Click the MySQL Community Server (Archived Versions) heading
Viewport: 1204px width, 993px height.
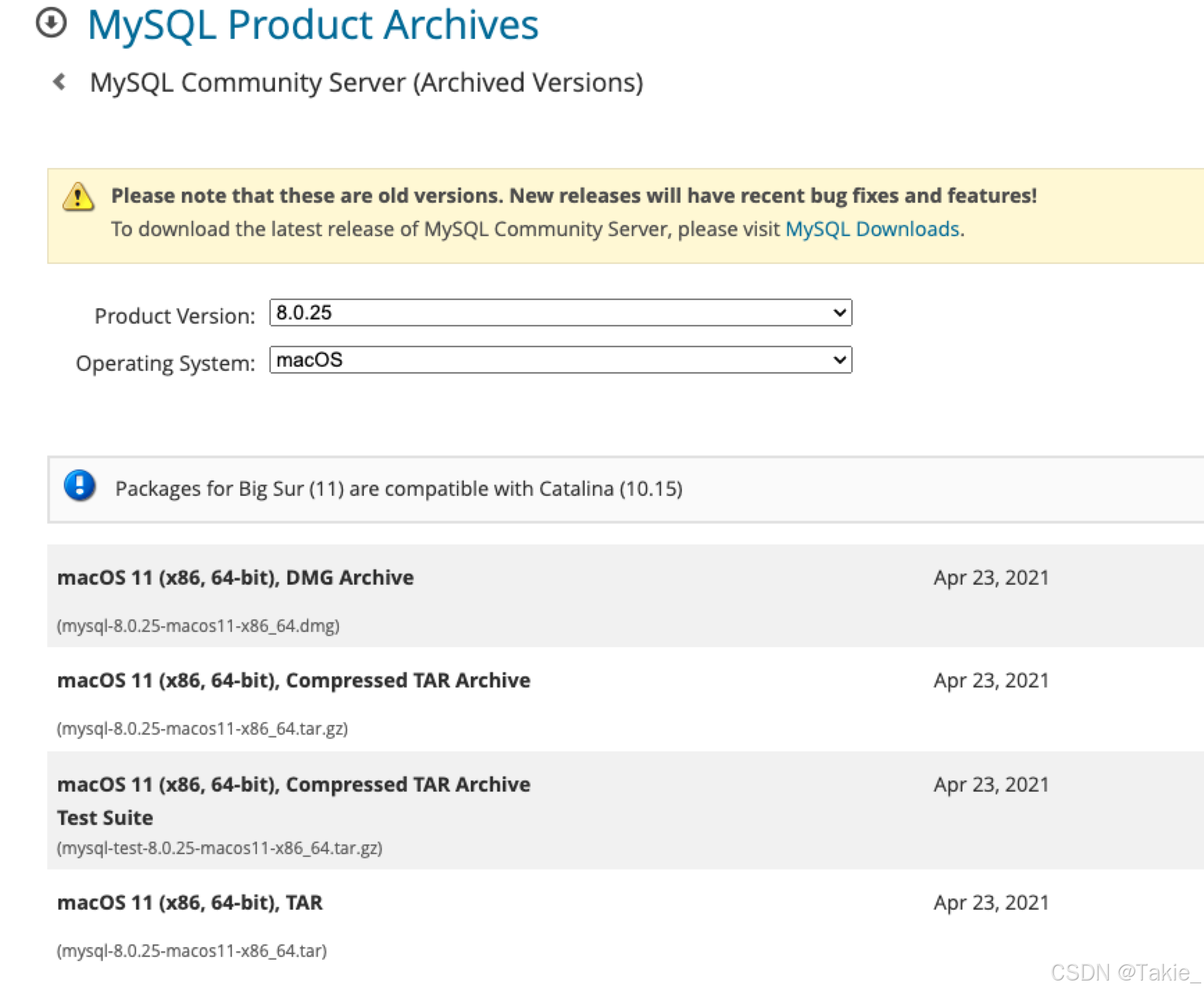[x=366, y=83]
